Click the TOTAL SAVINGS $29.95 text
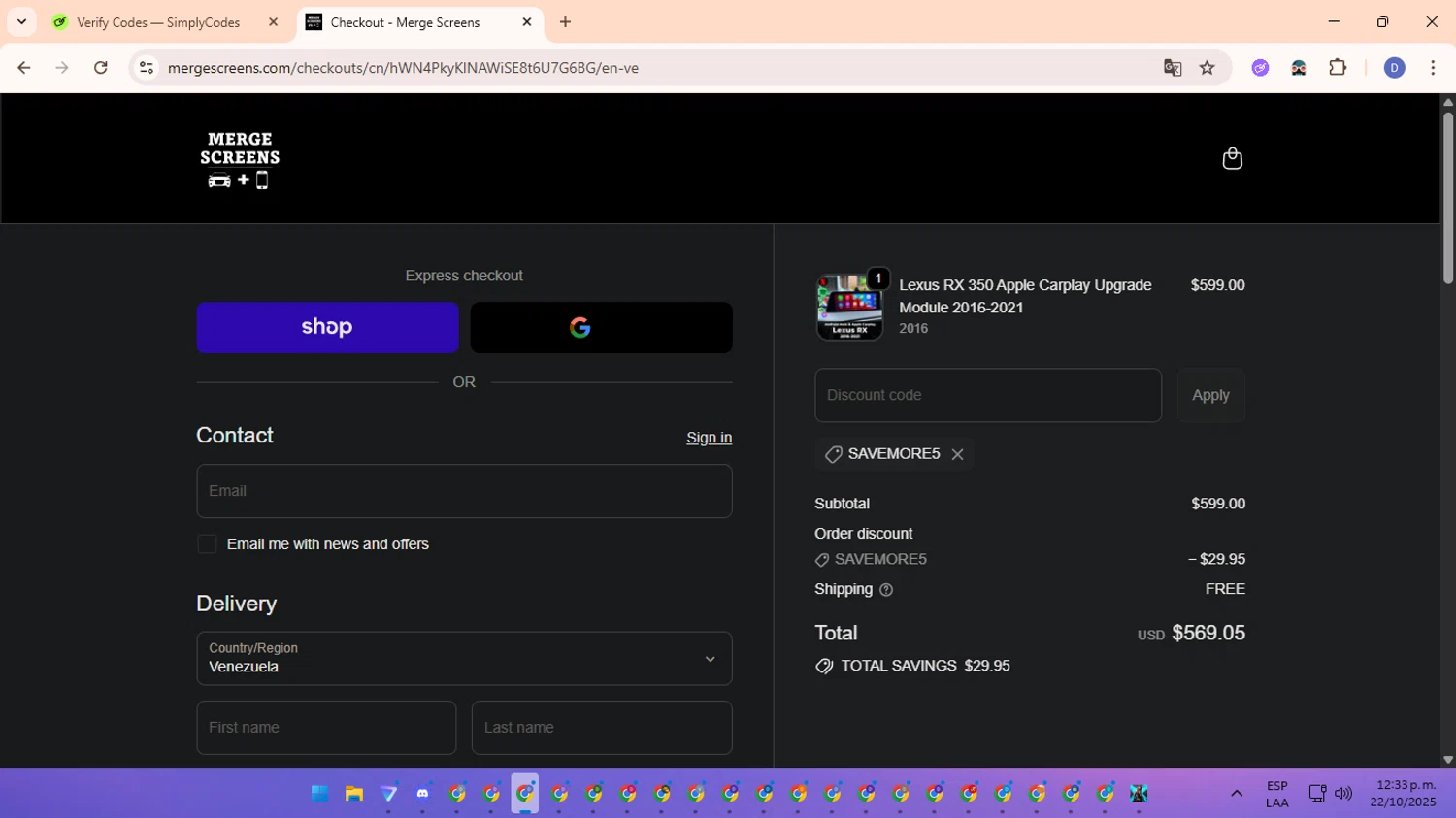1456x818 pixels. coord(925,666)
